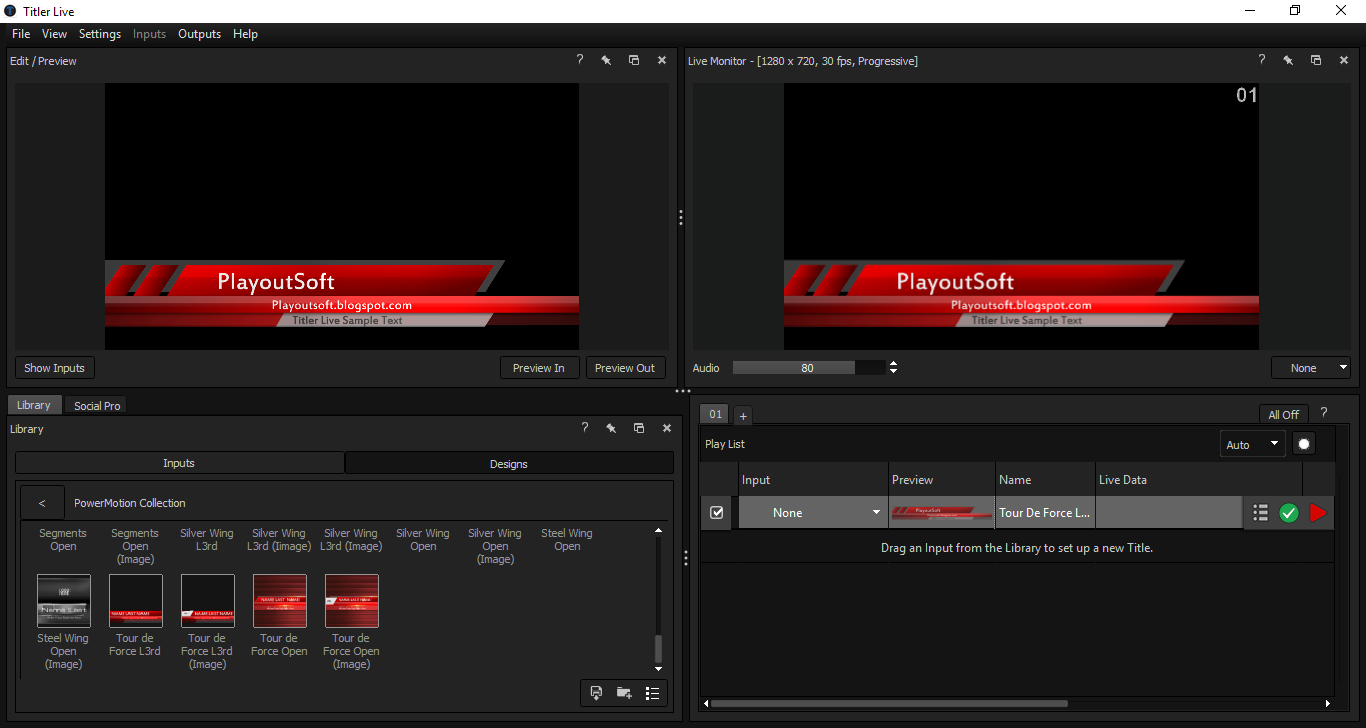The image size is (1366, 728).
Task: Uncheck the Tour De Force playlist row checkbox
Action: point(716,513)
